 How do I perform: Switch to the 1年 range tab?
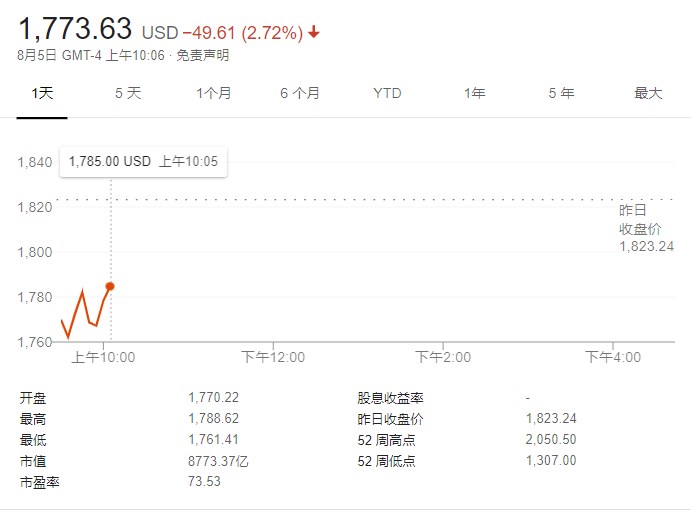[x=474, y=93]
